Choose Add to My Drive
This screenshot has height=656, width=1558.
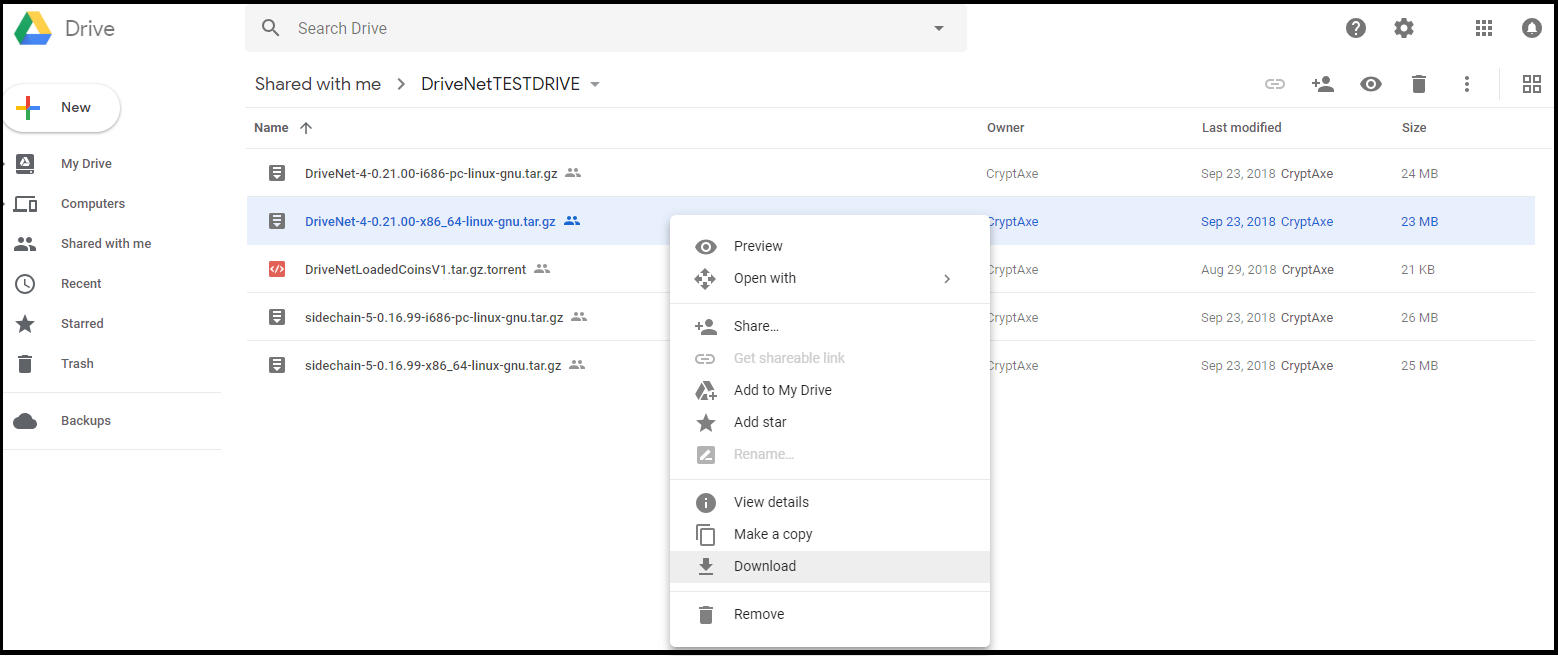(x=830, y=390)
